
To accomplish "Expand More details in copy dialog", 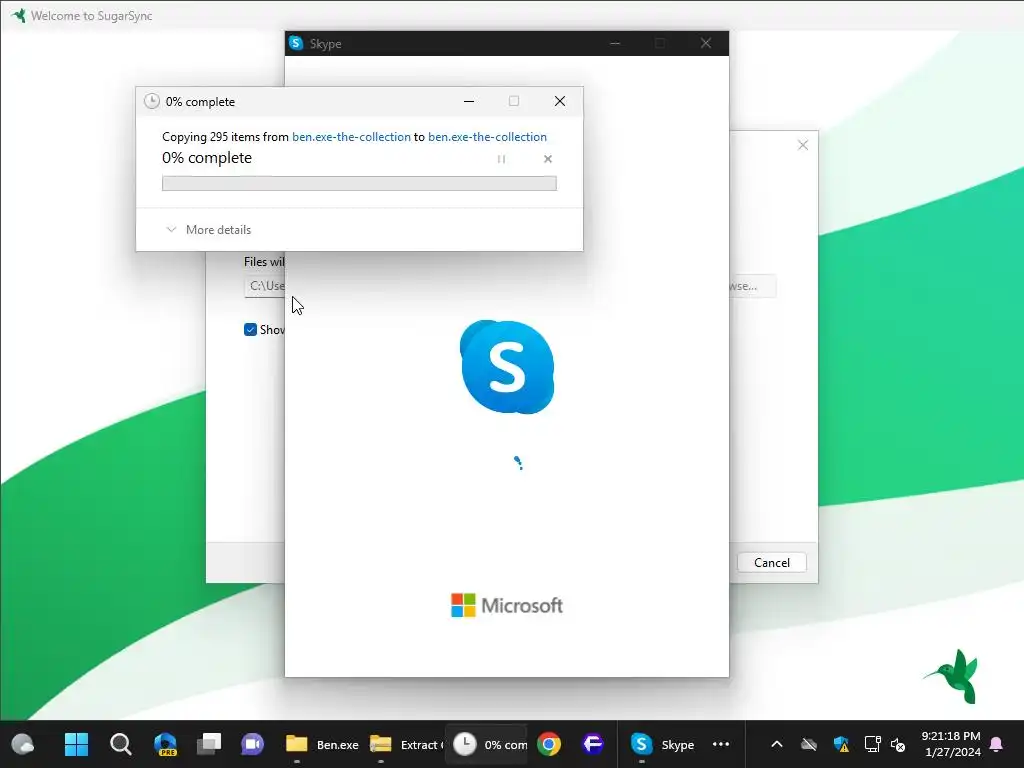I will pos(209,230).
